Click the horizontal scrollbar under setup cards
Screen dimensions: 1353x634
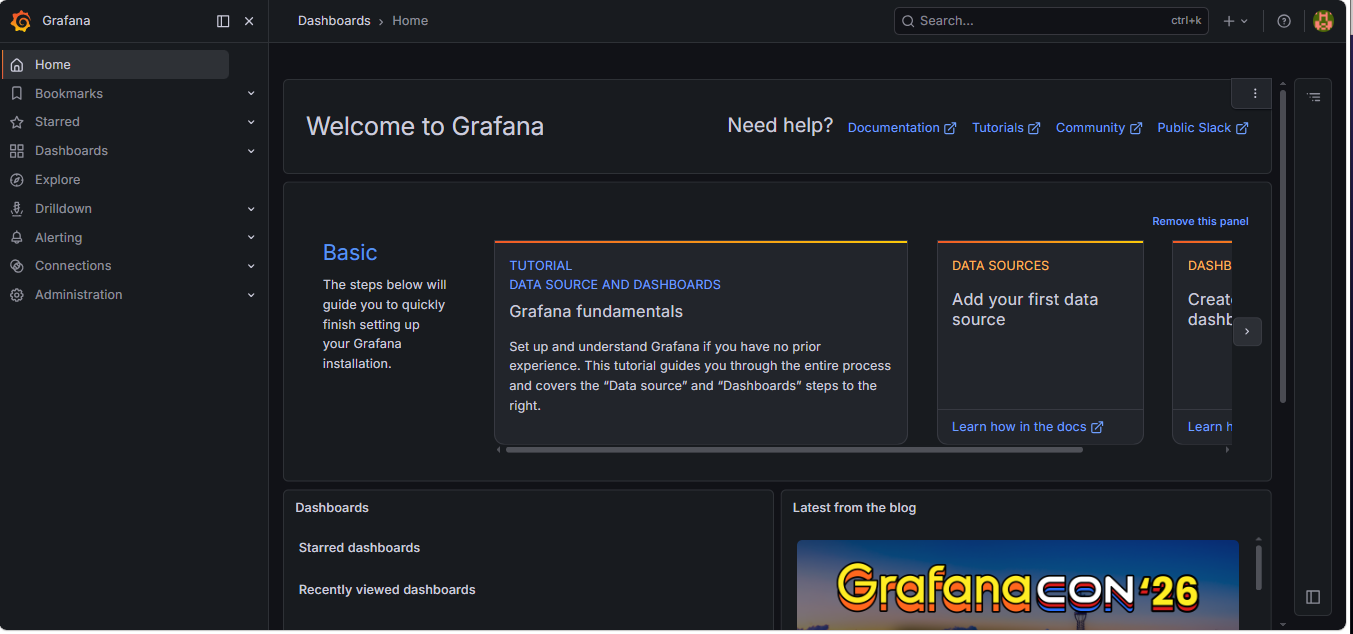pos(794,450)
